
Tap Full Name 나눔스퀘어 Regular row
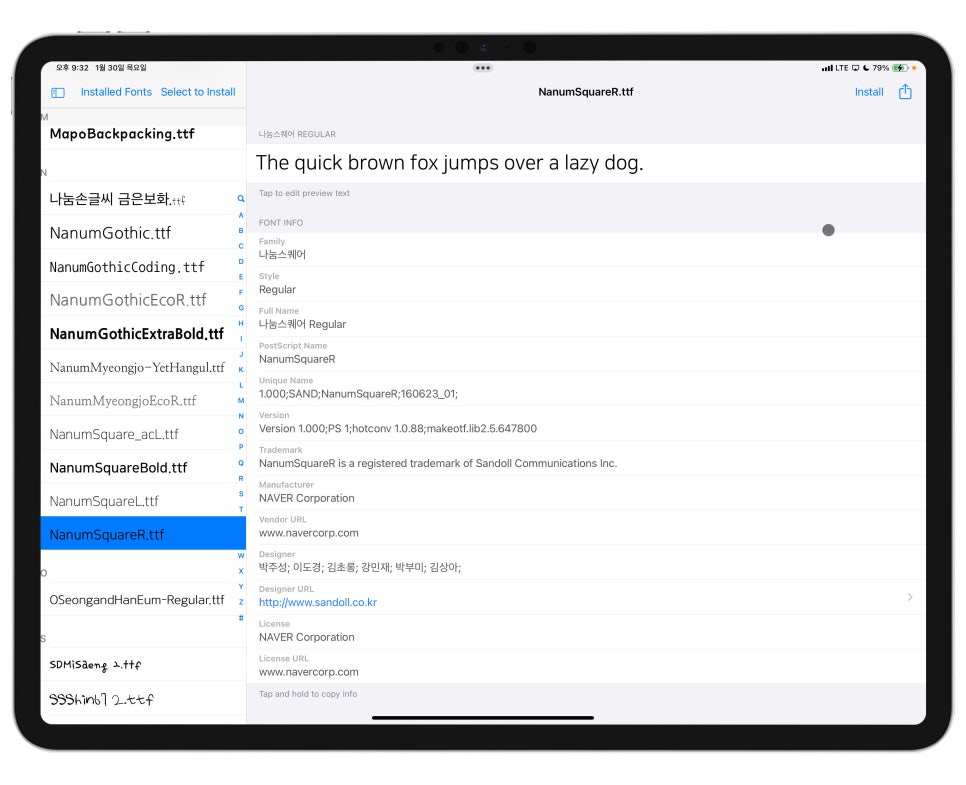coord(586,319)
